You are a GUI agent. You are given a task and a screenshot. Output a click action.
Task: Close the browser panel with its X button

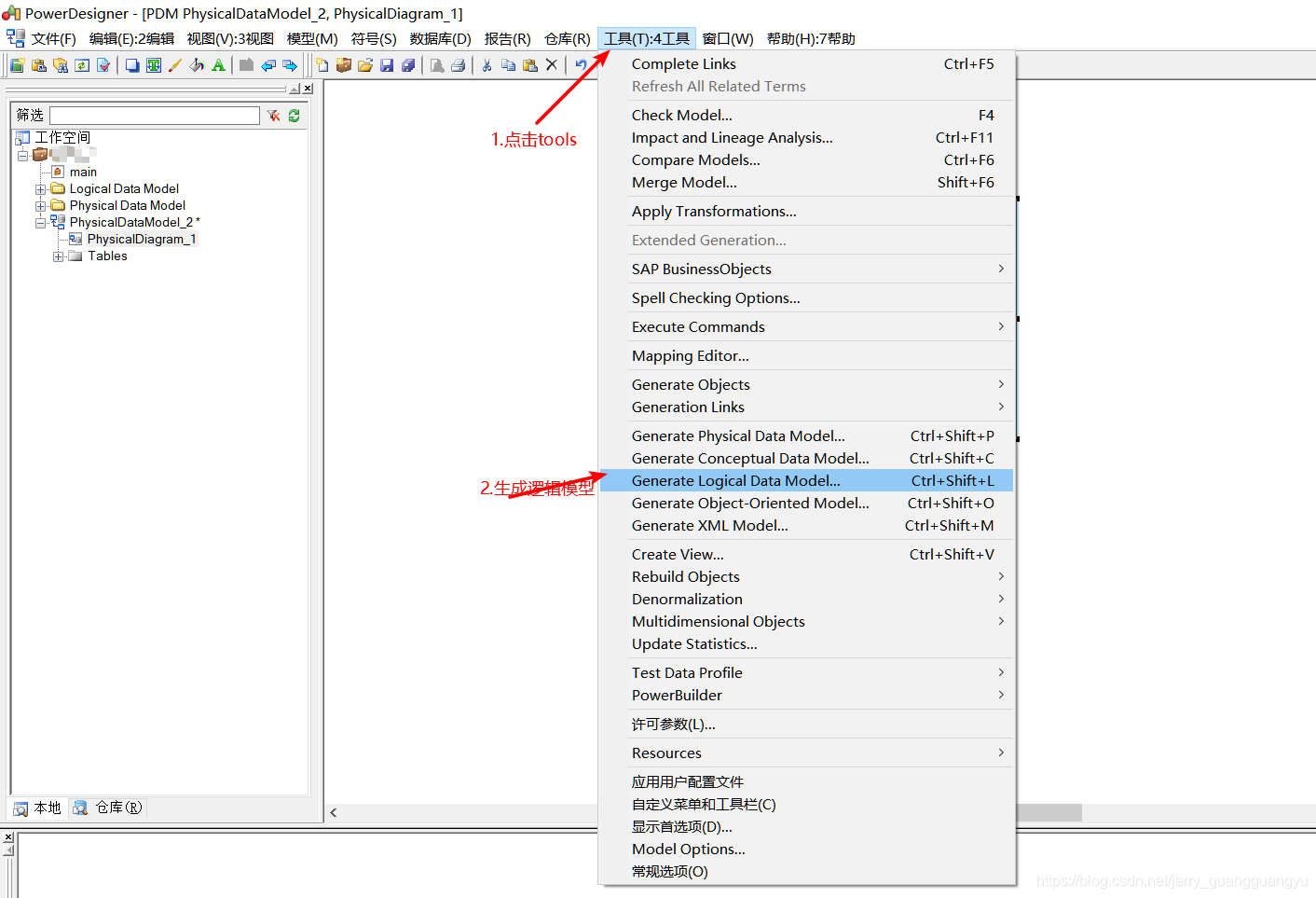coord(308,88)
